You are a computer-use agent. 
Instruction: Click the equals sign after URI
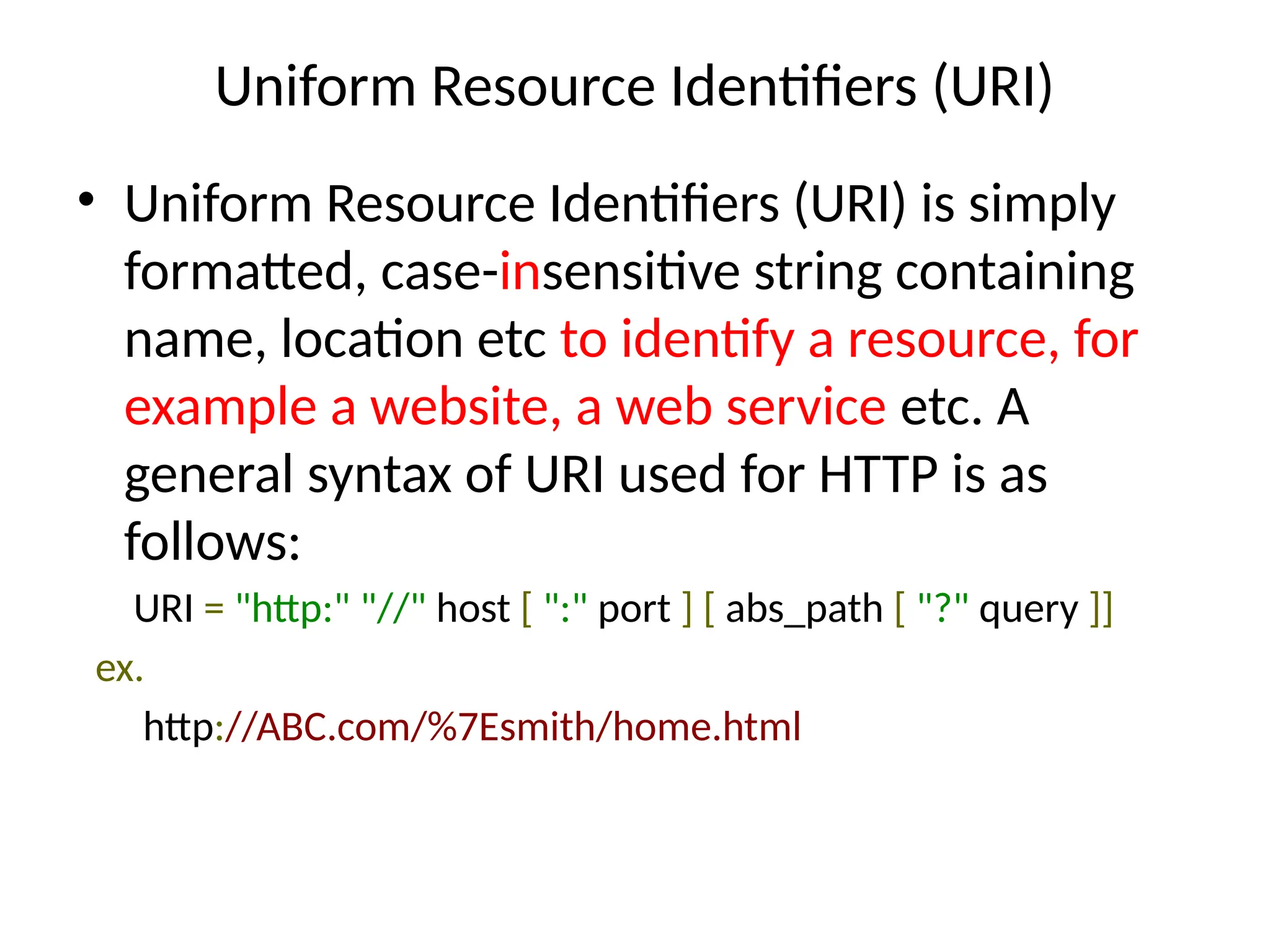pos(213,610)
